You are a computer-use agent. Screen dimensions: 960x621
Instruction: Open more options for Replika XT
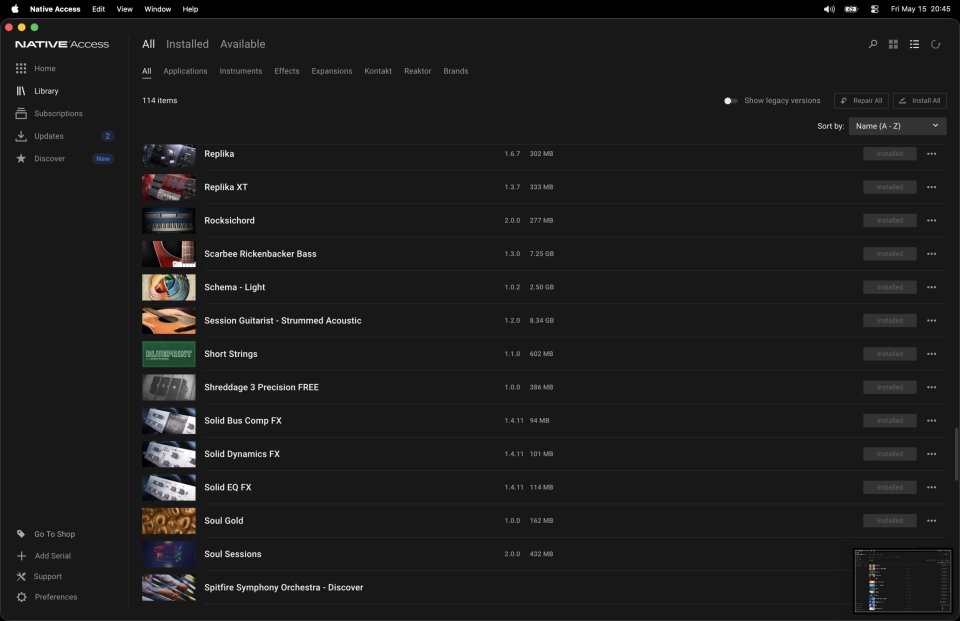coord(931,187)
